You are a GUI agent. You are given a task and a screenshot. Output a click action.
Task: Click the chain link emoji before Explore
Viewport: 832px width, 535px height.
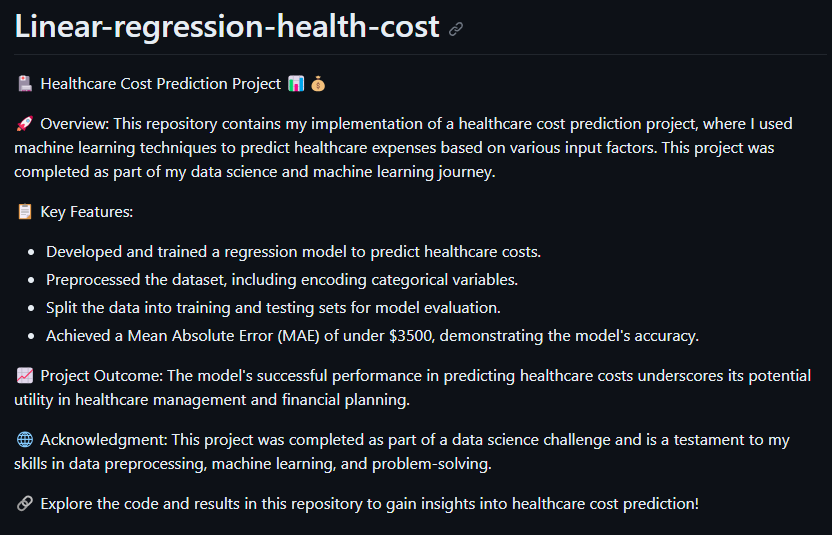pos(25,504)
